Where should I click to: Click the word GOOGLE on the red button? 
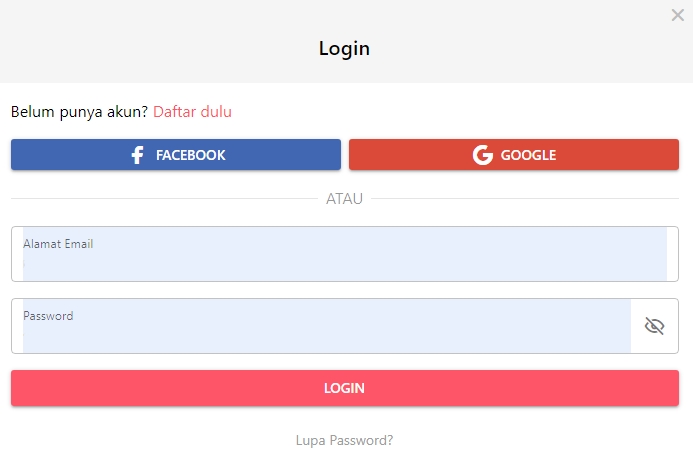coord(528,155)
